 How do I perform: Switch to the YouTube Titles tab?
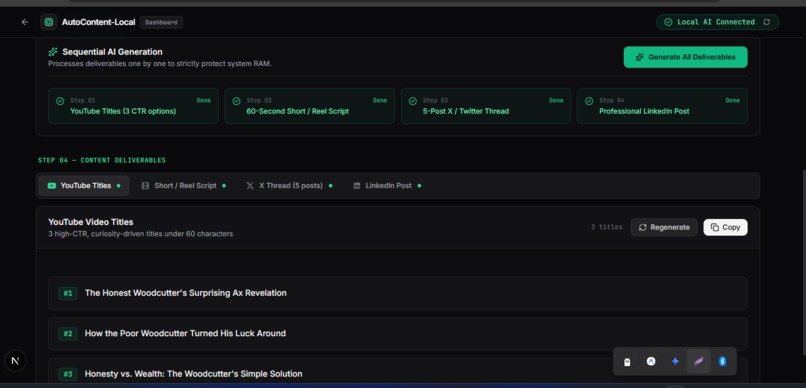pyautogui.click(x=84, y=186)
